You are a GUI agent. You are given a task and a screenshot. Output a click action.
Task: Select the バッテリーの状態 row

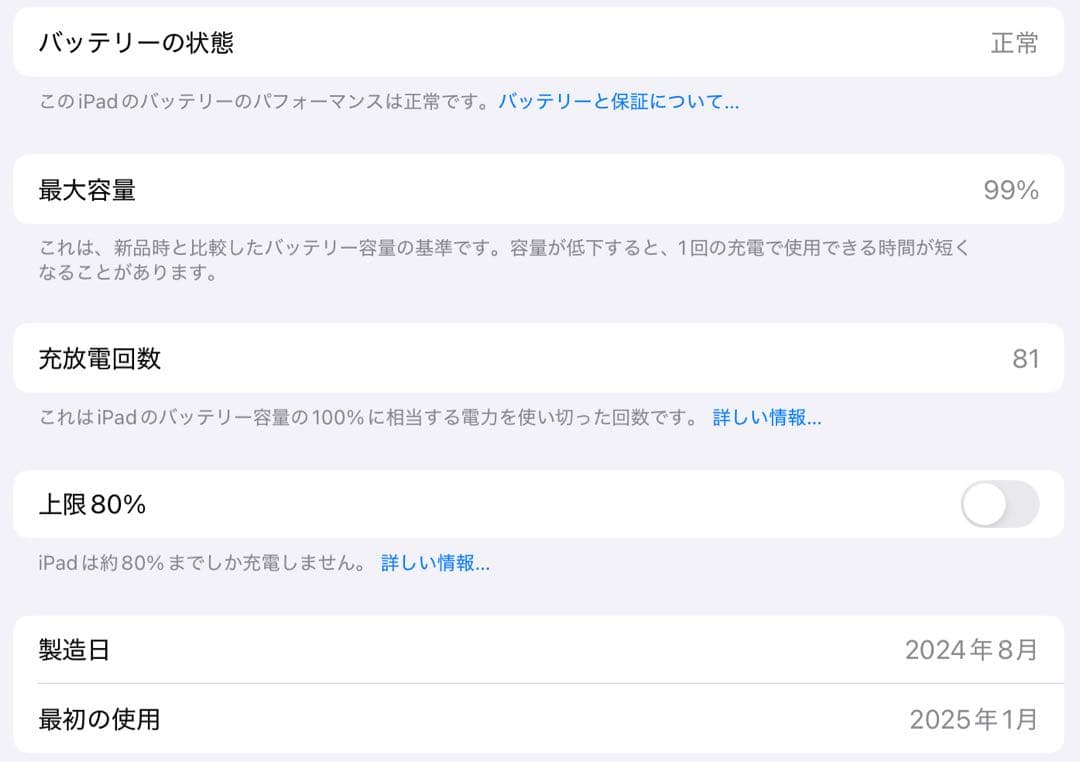[400, 43]
